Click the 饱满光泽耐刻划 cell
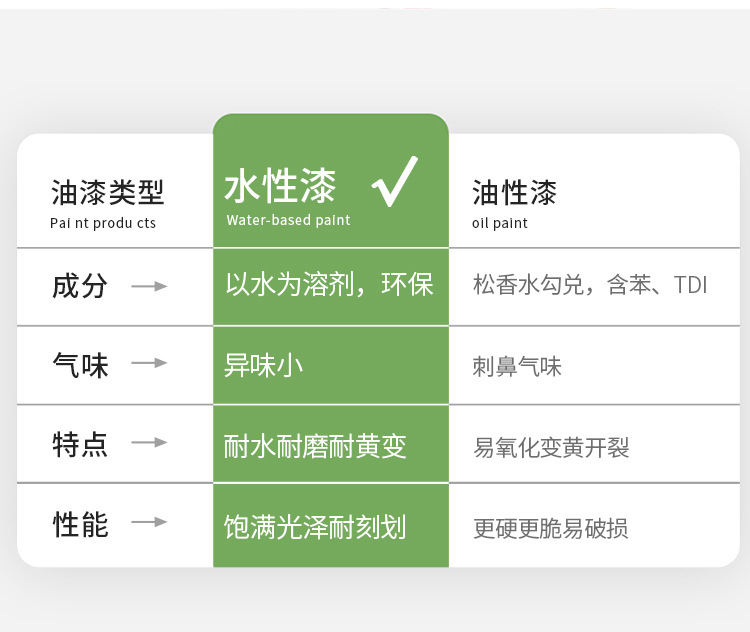The height and width of the screenshot is (632, 750). (315, 526)
